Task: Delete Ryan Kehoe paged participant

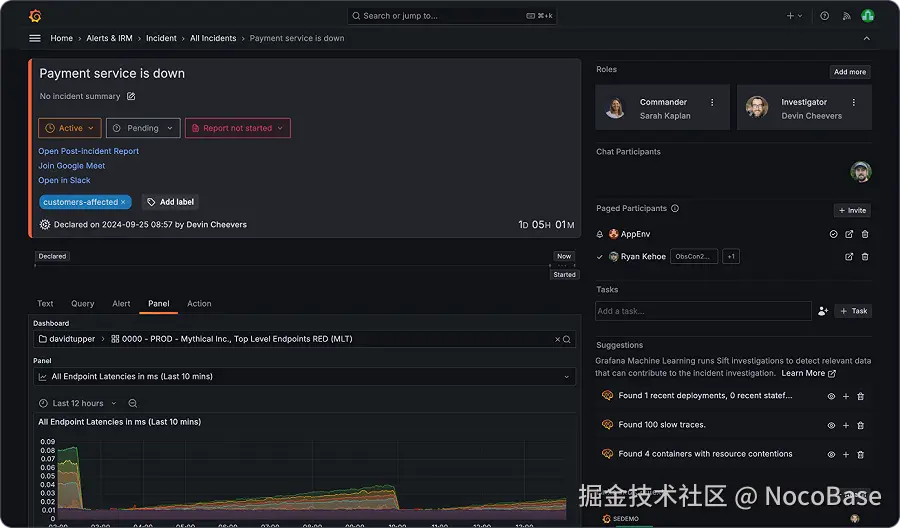Action: pos(865,257)
